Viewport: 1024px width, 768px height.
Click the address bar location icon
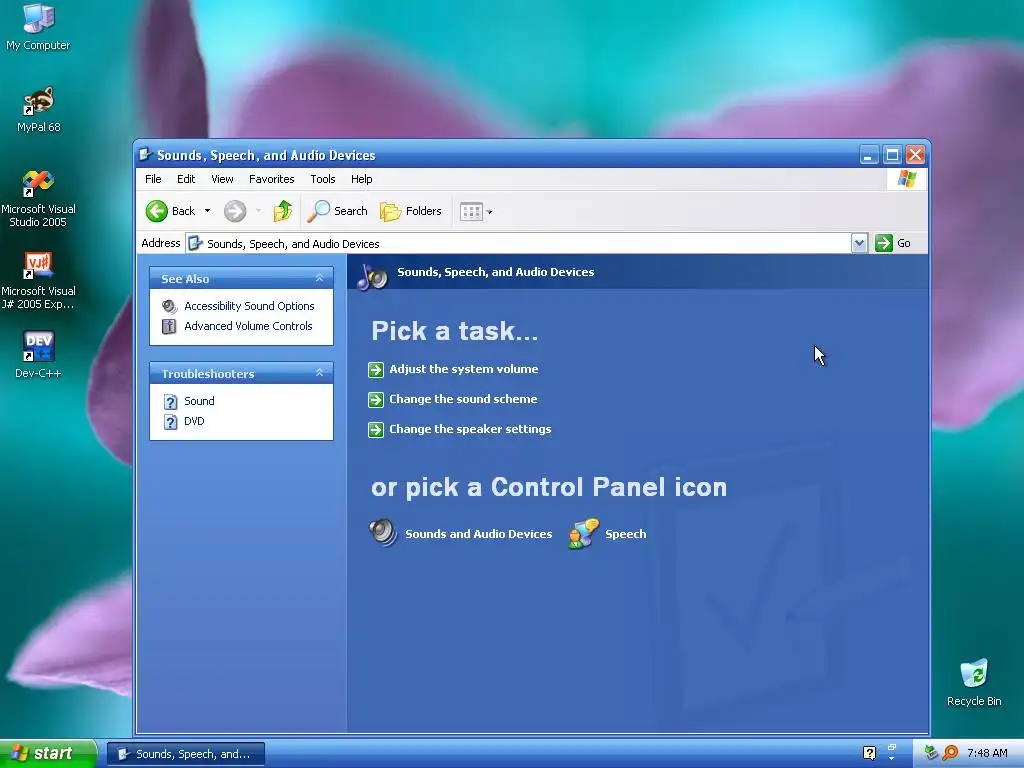pos(195,244)
